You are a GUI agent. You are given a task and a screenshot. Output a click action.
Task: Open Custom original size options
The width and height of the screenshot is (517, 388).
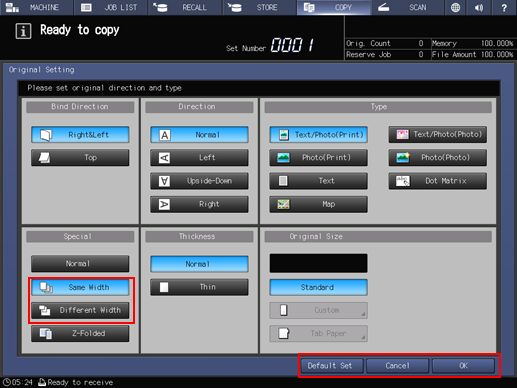pos(319,310)
